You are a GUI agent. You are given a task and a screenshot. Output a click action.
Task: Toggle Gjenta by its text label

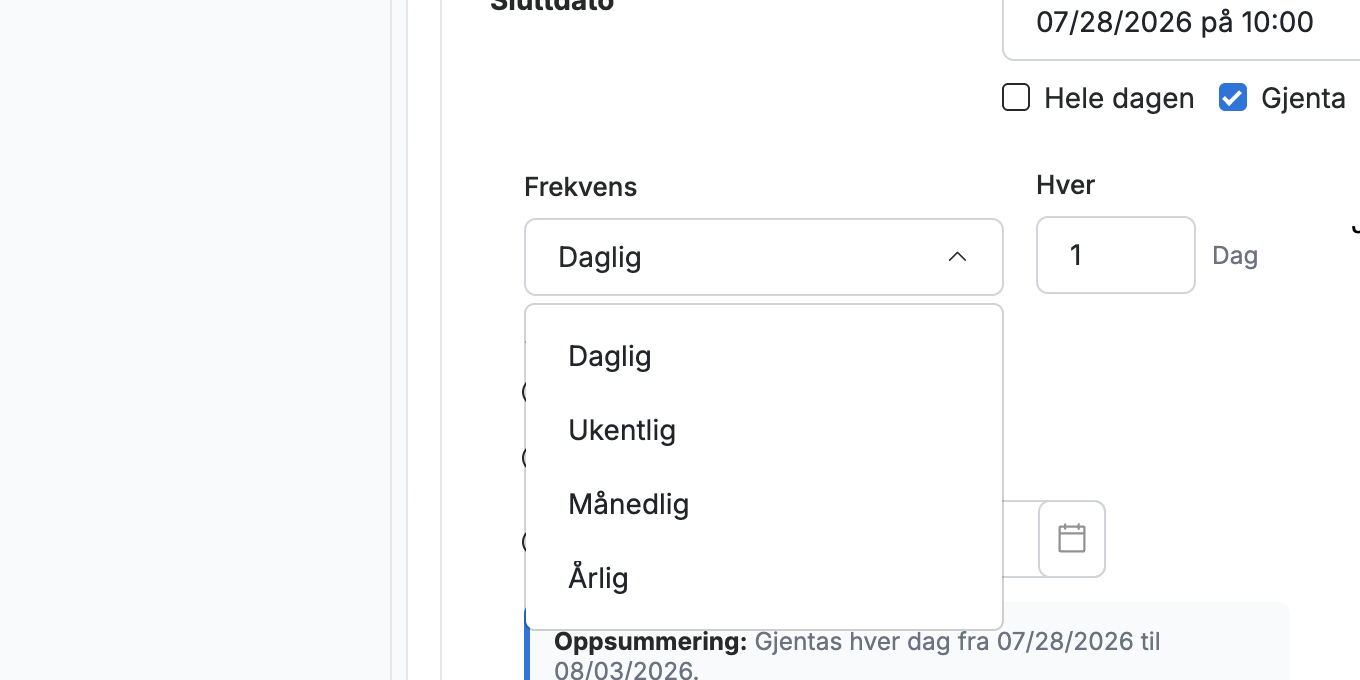click(x=1303, y=98)
